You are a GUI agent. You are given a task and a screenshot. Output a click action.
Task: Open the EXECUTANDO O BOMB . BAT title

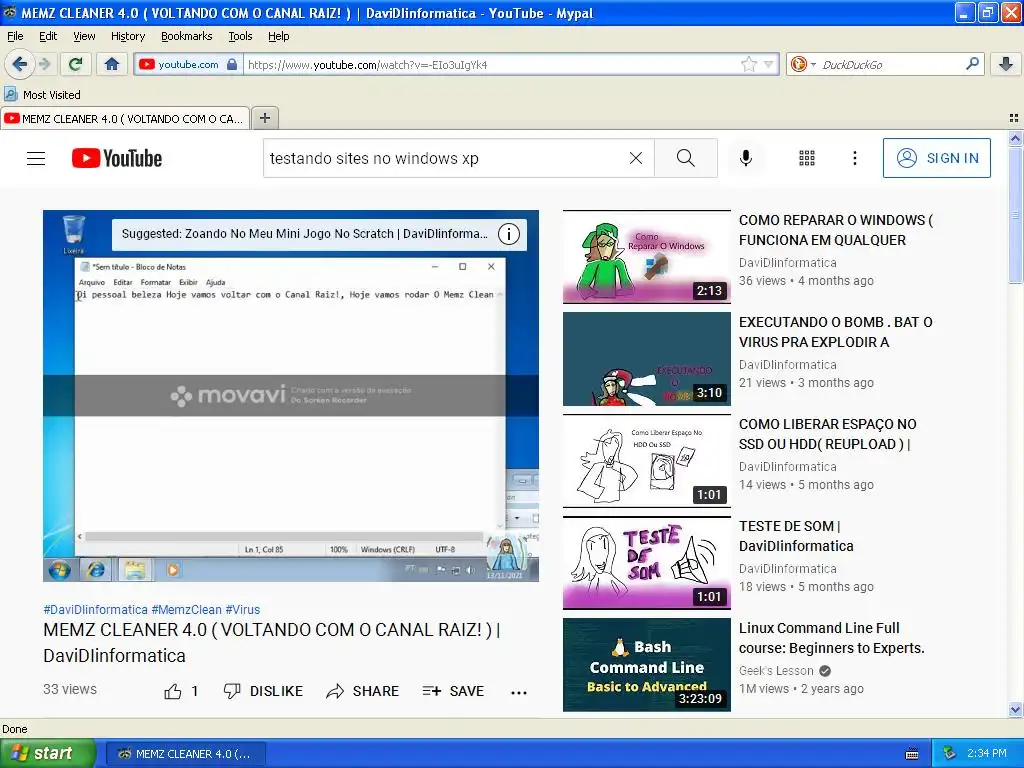click(836, 332)
